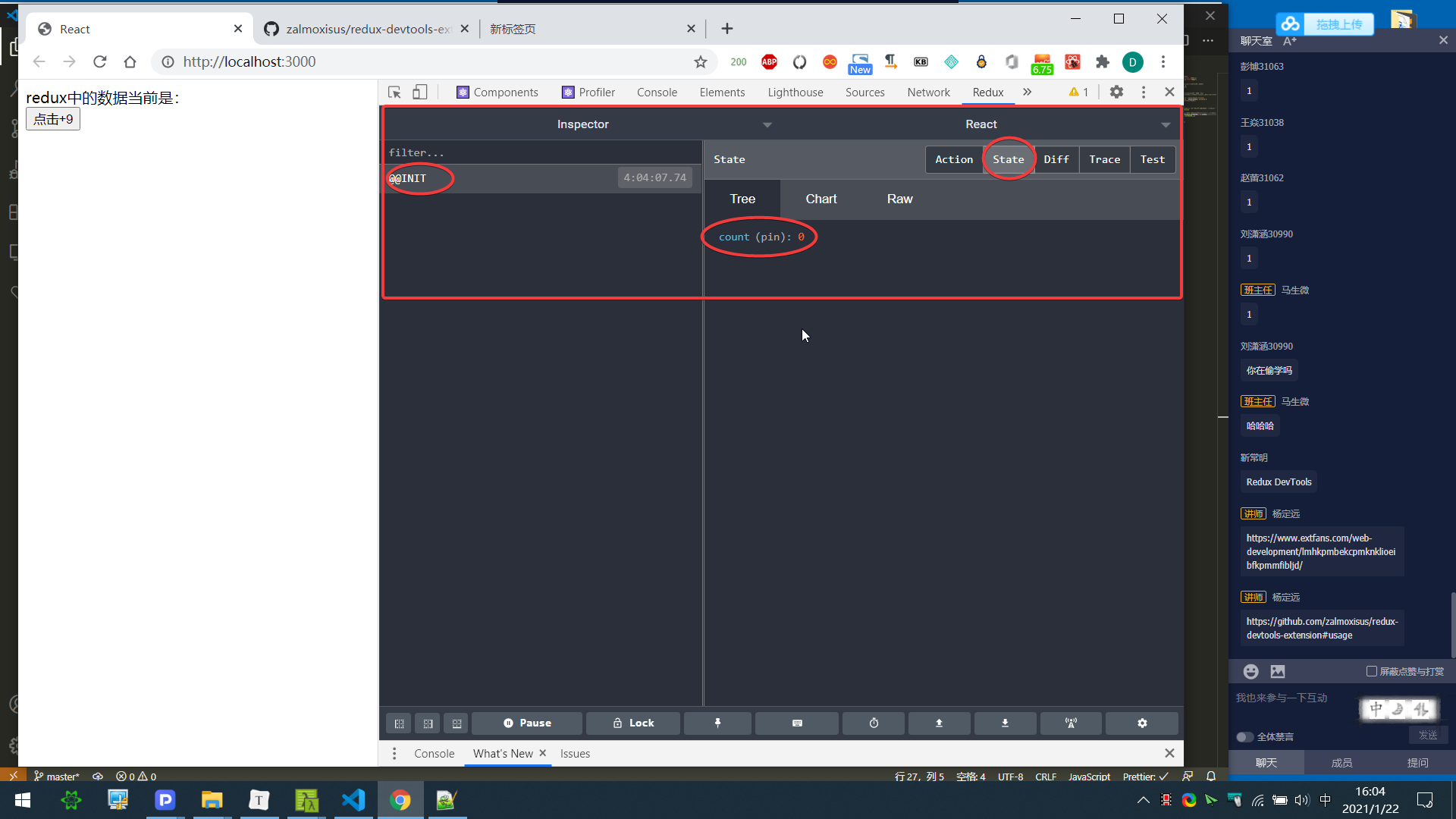Screen dimensions: 1456x819
Task: Expand more devtools tabs chevron
Action: (x=1028, y=92)
